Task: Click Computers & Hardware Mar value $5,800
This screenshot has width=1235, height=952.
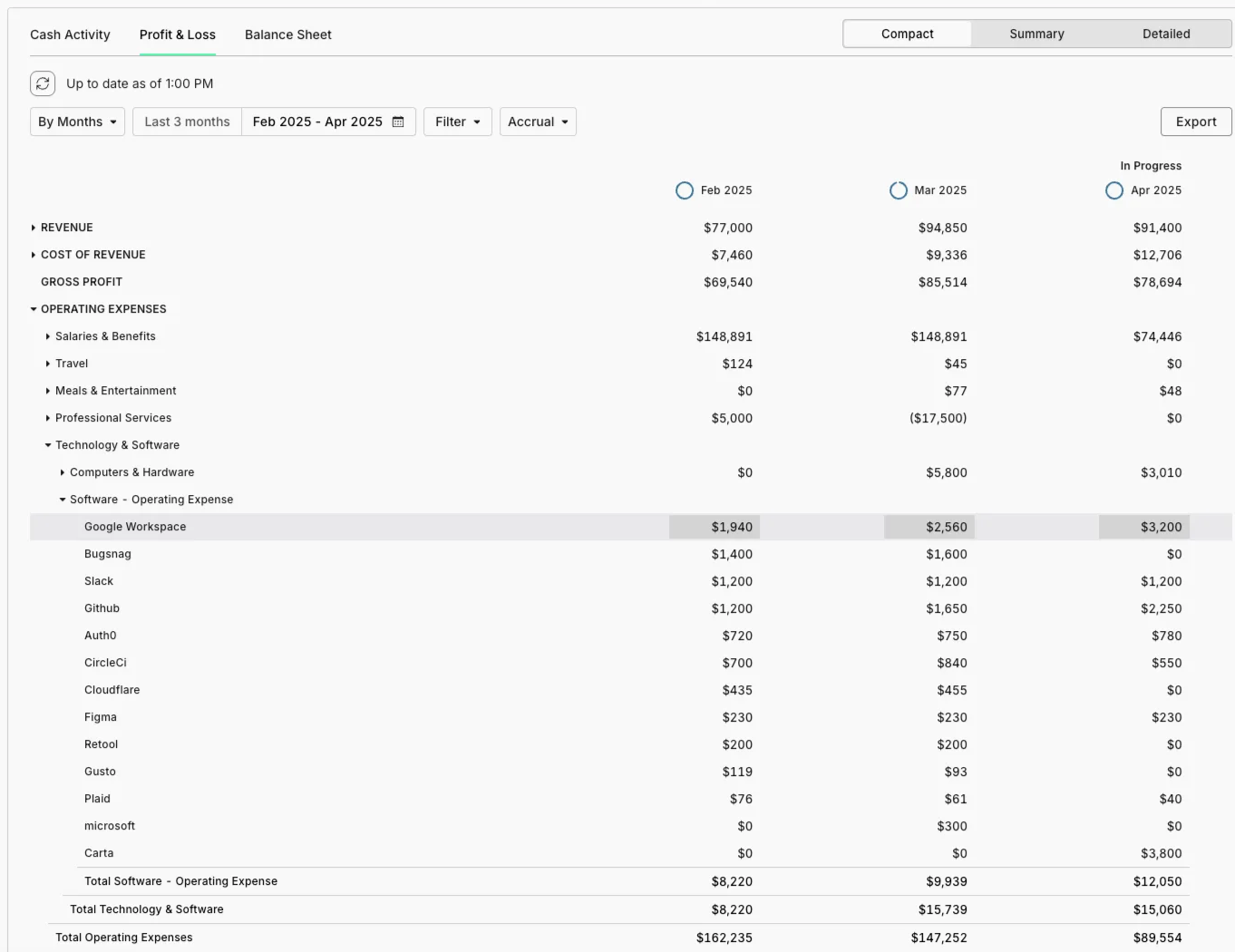Action: tap(947, 472)
